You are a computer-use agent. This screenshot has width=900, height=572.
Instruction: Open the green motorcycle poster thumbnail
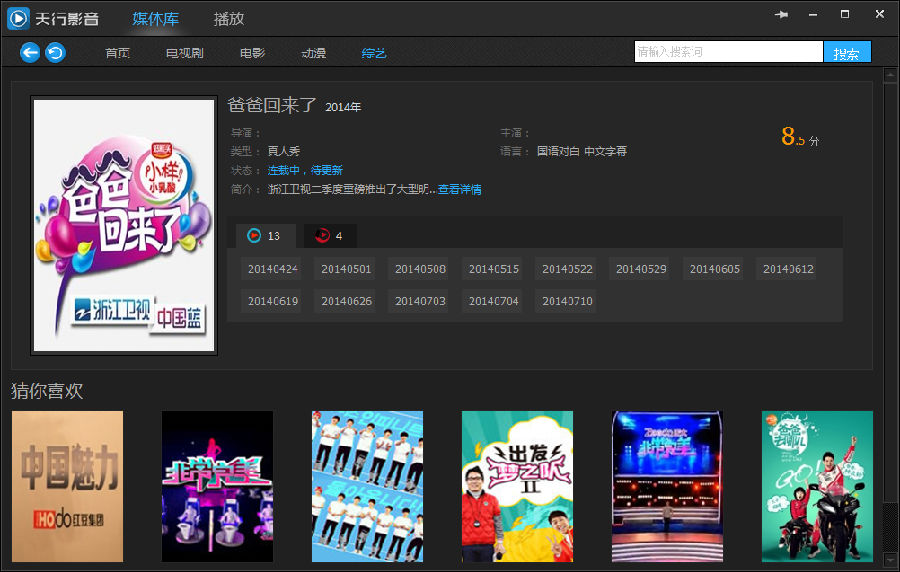tap(817, 487)
